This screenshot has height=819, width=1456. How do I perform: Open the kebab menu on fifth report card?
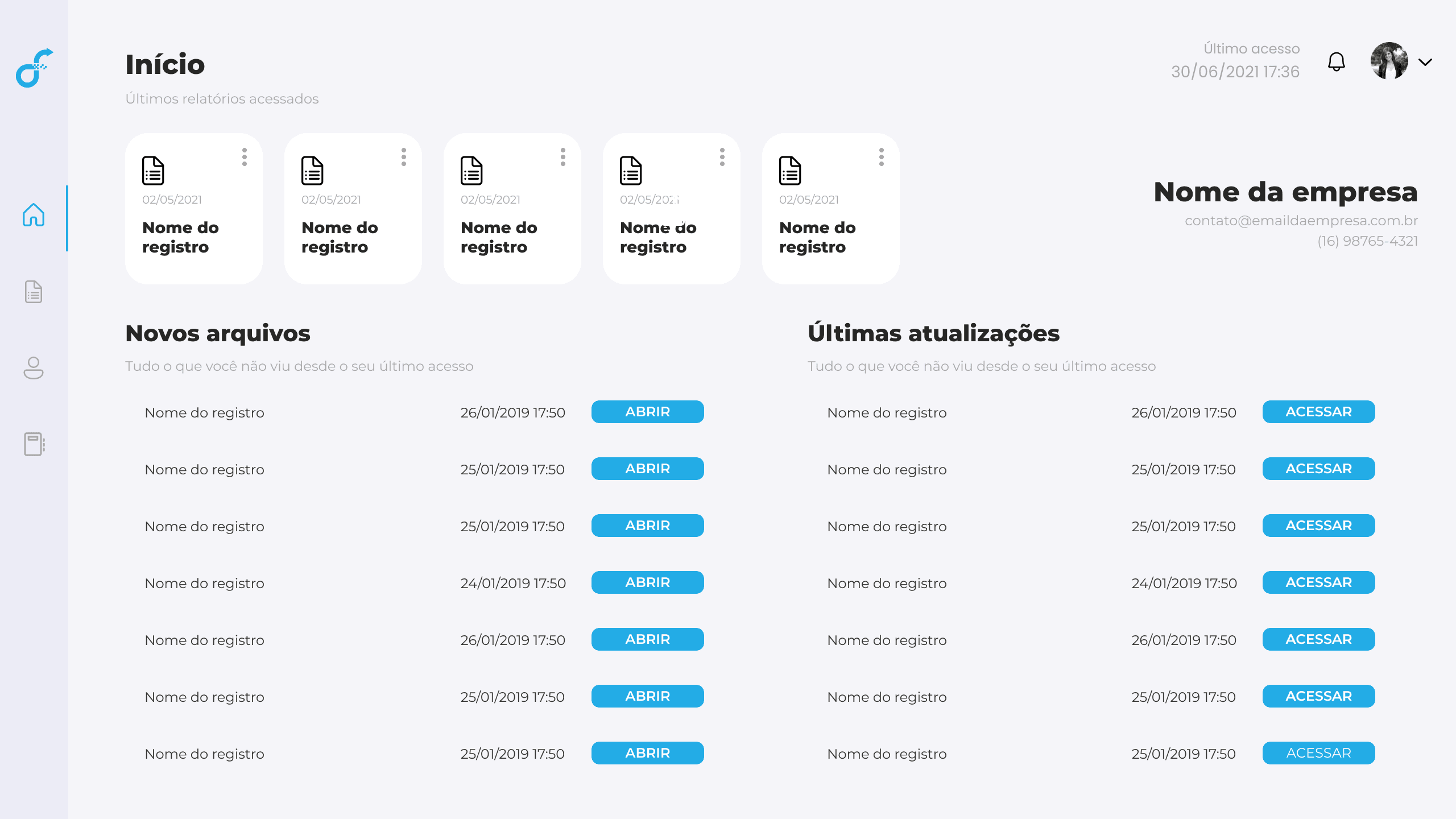[882, 158]
